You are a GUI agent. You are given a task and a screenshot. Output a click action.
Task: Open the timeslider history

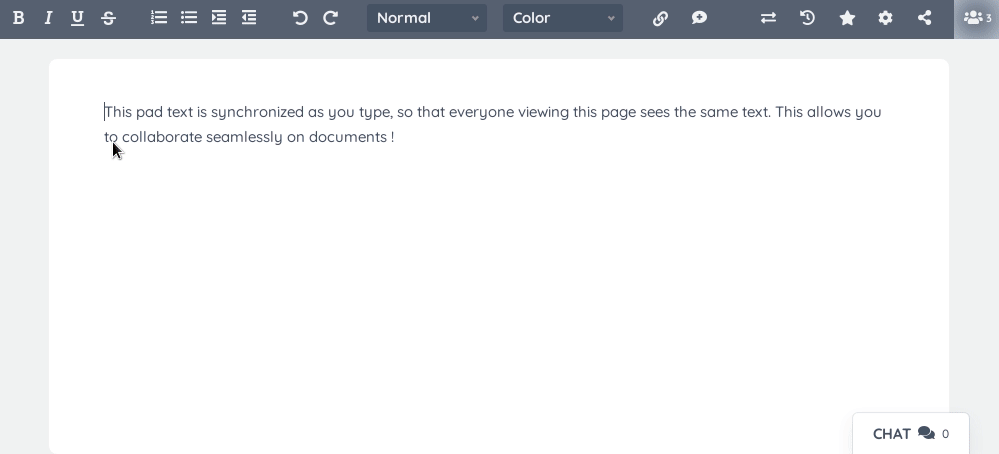coord(807,18)
